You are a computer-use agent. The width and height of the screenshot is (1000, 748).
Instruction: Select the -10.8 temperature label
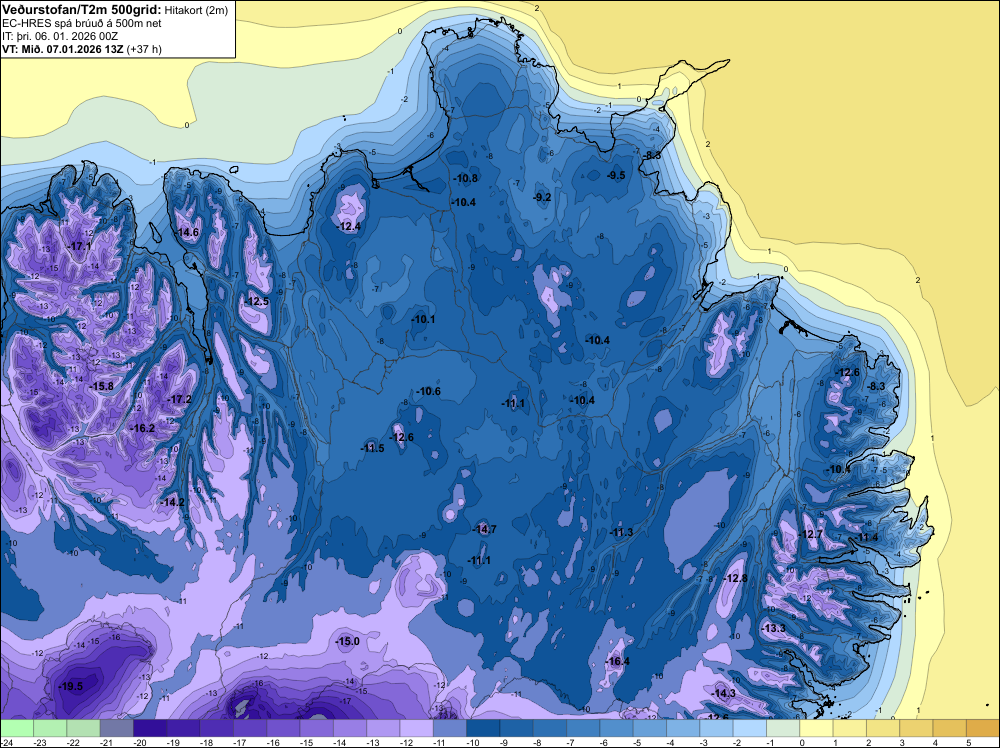466,178
